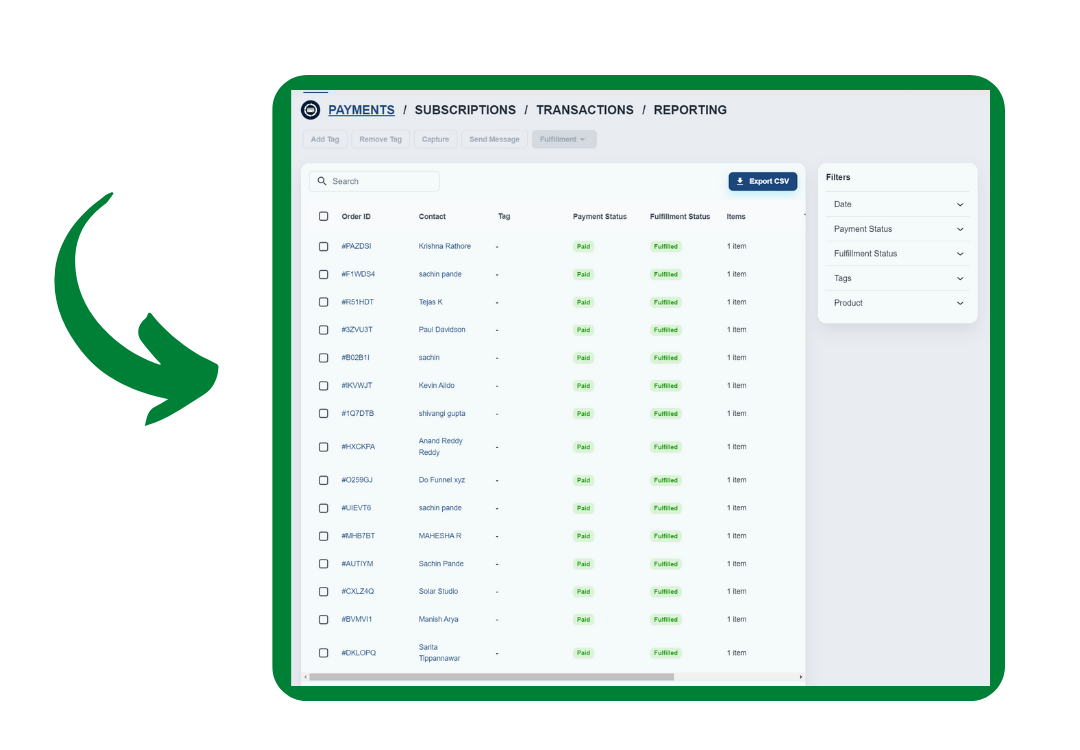Tick the checkbox for order #BVMVI1

(x=323, y=620)
